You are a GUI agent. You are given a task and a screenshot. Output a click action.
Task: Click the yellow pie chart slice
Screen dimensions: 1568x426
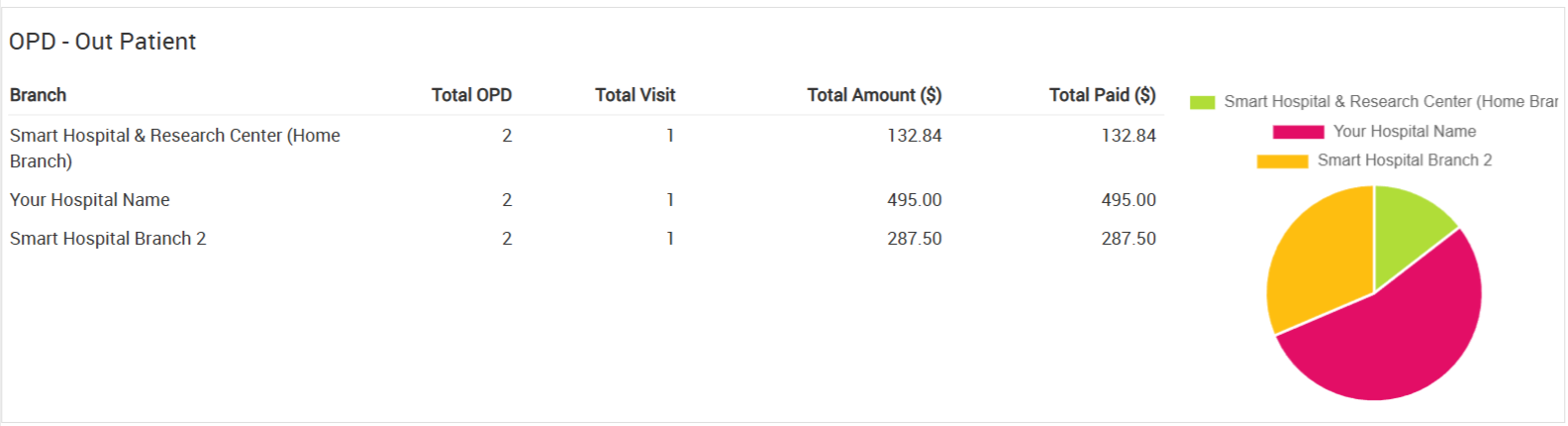coord(1312,256)
